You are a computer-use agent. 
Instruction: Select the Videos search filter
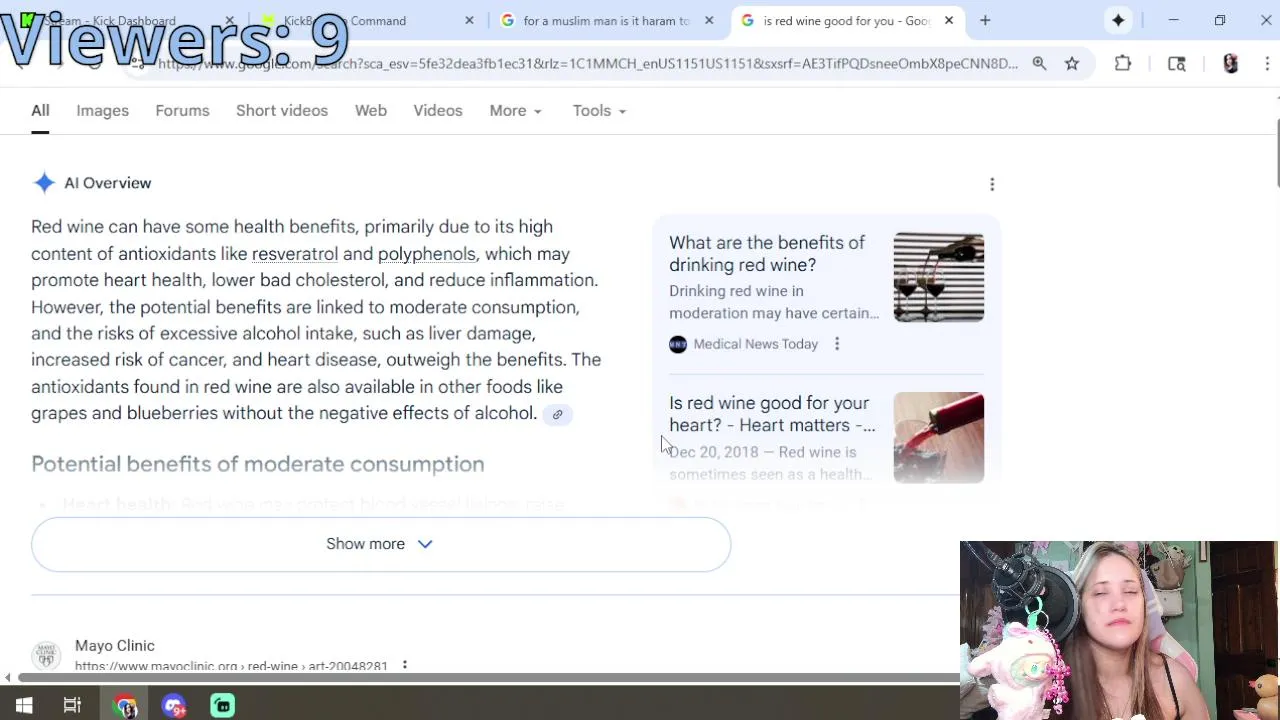[x=438, y=111]
